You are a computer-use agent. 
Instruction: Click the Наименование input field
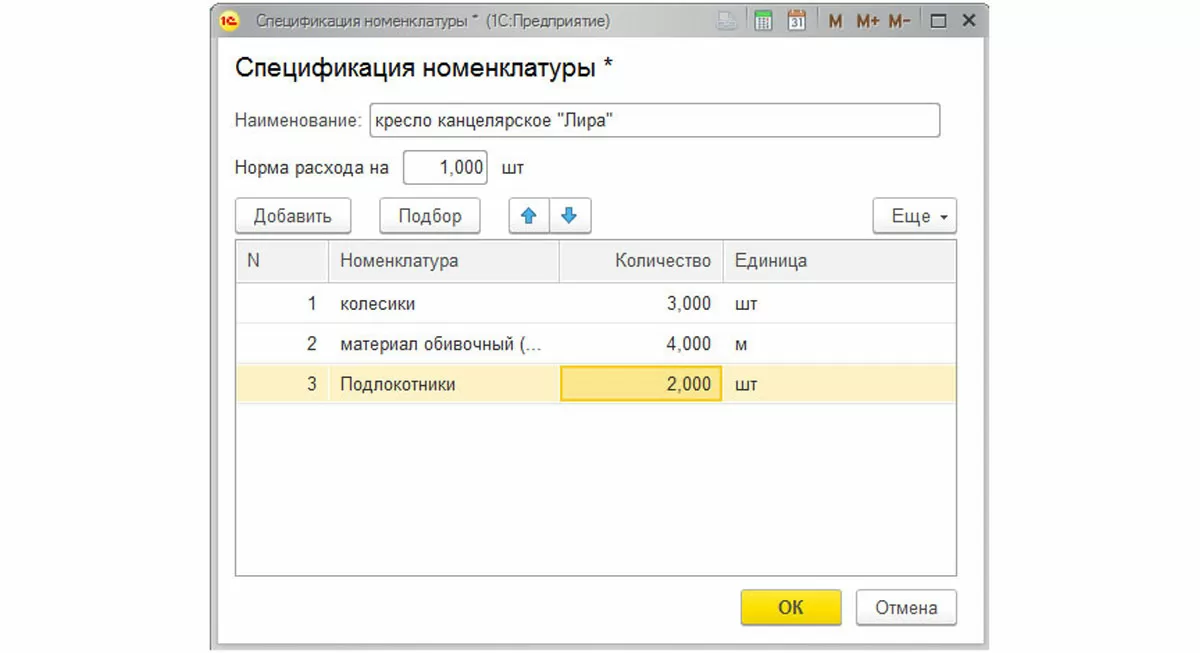(x=655, y=120)
